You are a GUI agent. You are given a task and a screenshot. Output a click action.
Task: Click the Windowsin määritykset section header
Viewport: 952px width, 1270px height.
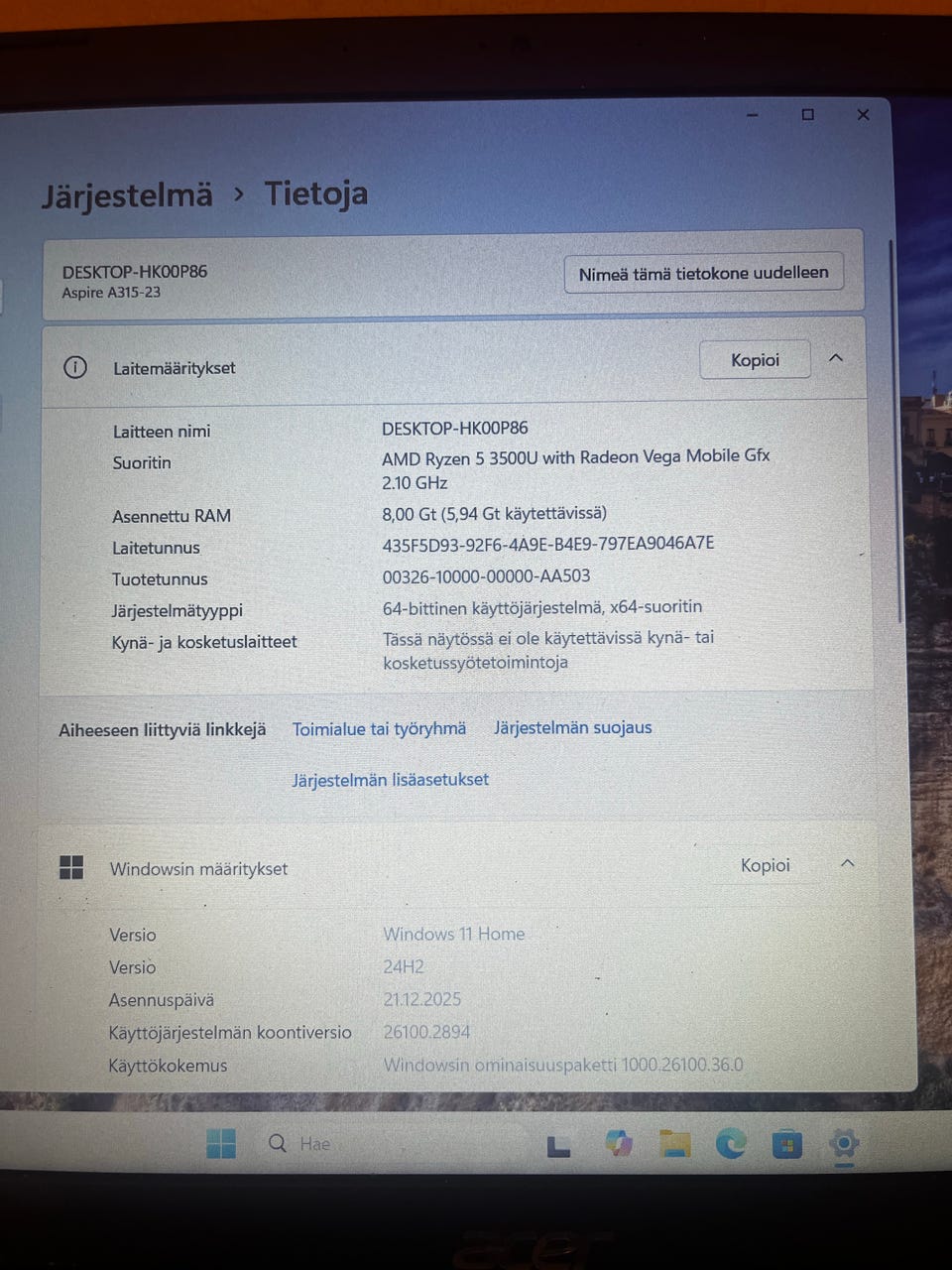click(458, 867)
